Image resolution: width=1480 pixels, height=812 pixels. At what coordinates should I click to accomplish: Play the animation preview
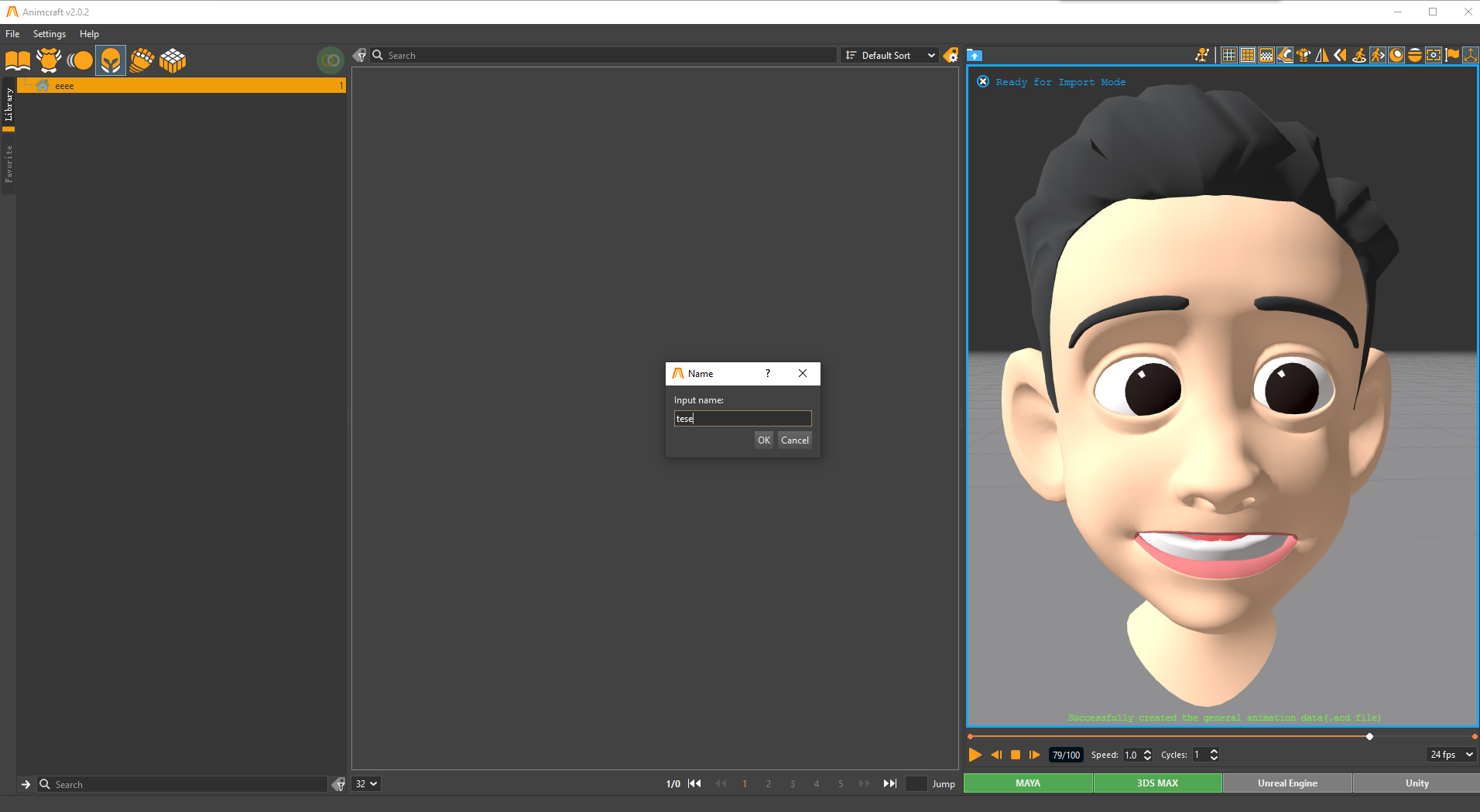pos(975,755)
